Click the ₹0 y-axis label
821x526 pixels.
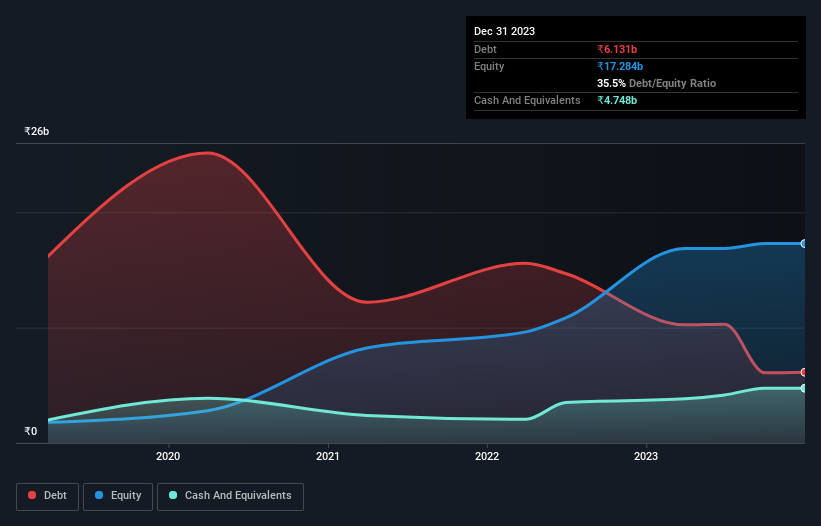click(31, 431)
